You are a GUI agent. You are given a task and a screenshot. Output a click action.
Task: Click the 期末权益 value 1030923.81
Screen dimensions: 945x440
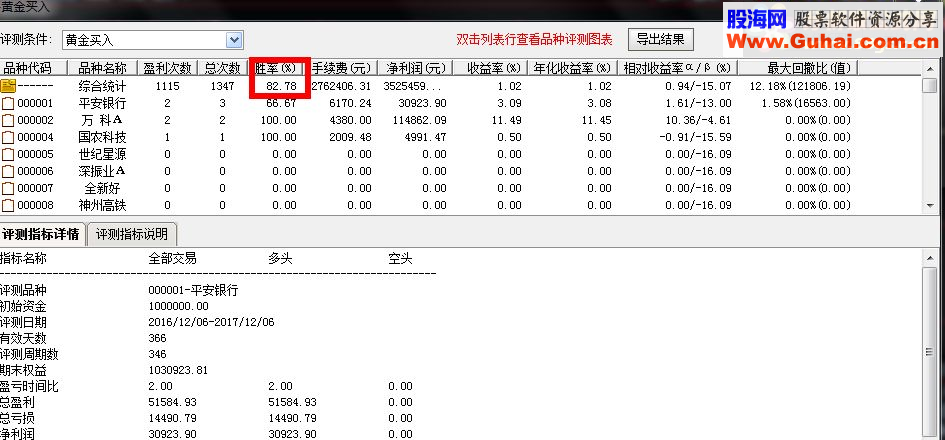pos(178,370)
